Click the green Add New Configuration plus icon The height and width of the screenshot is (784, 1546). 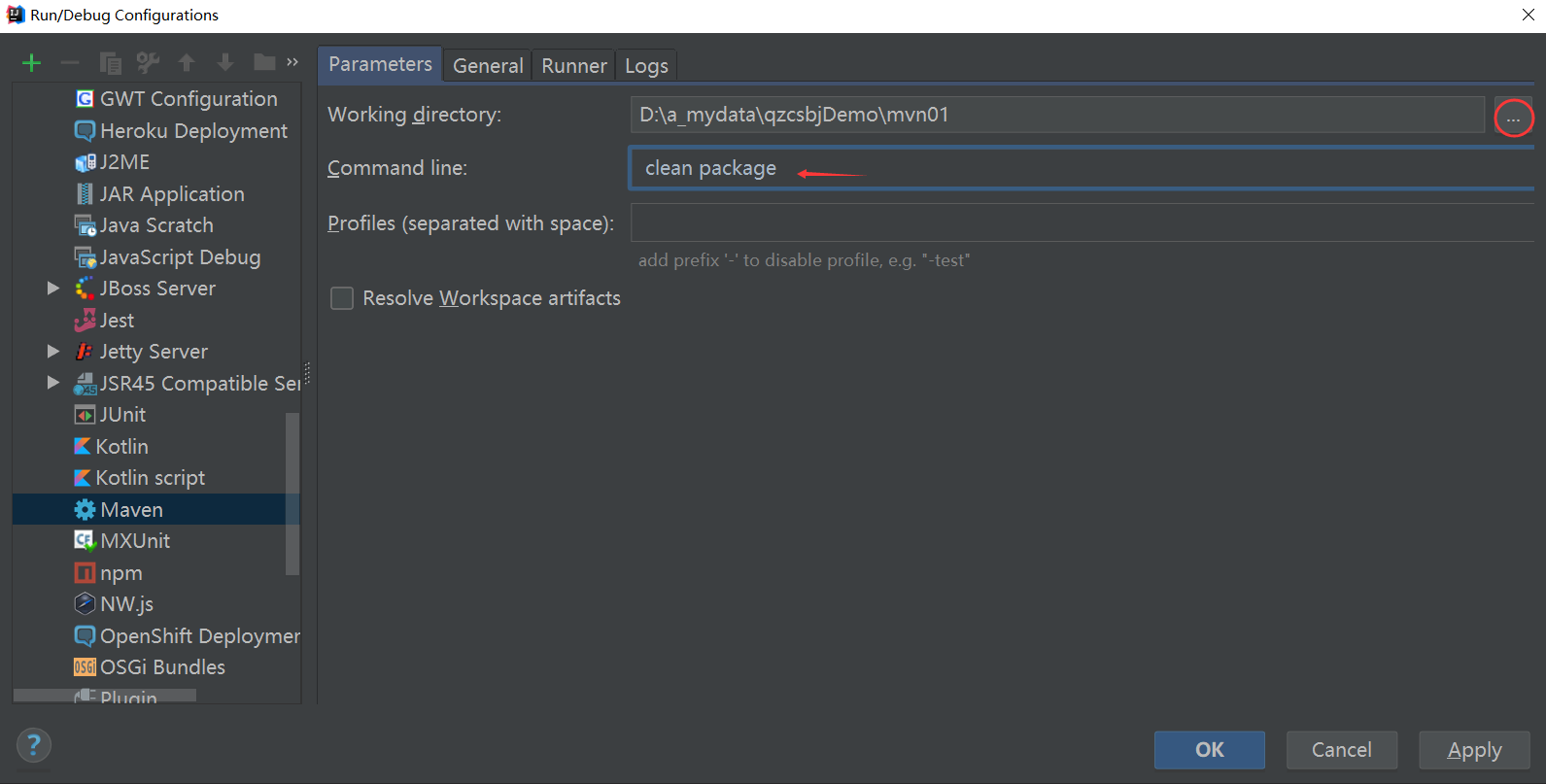[31, 63]
